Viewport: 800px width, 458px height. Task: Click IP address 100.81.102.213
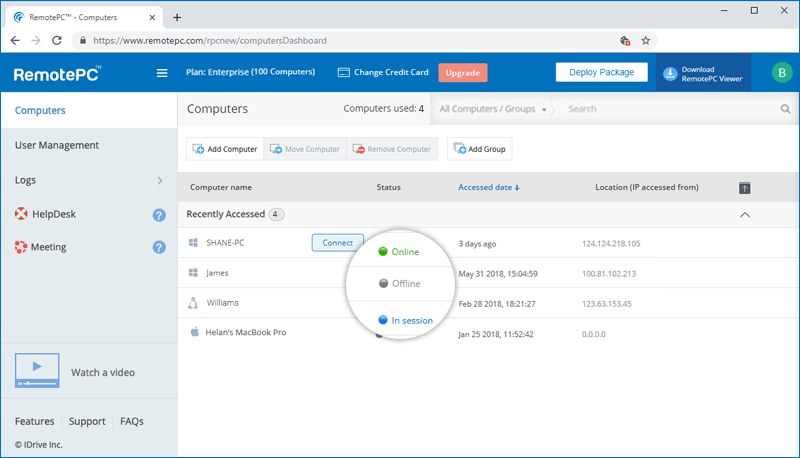[609, 274]
